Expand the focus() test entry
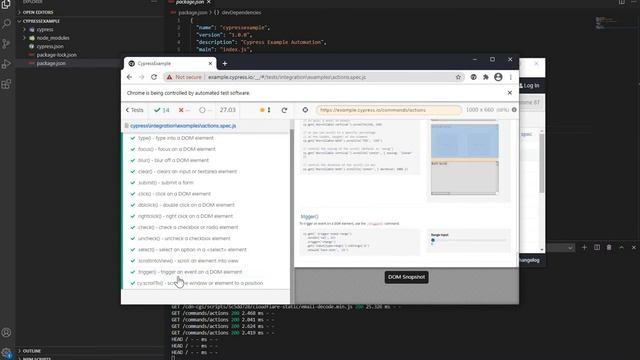 (177, 149)
